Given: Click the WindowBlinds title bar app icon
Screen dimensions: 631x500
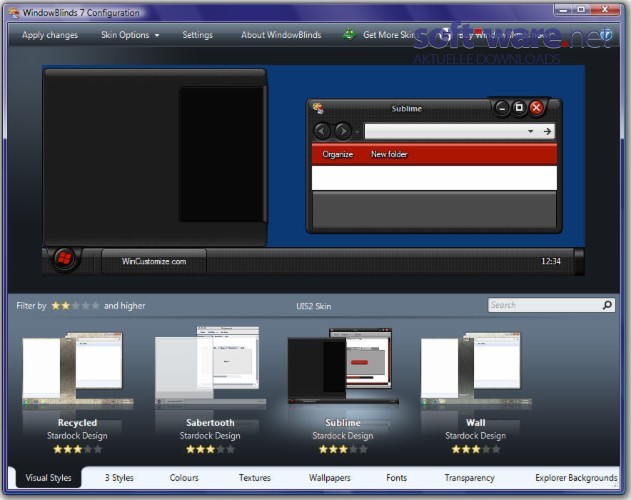Looking at the screenshot, I should coord(14,13).
